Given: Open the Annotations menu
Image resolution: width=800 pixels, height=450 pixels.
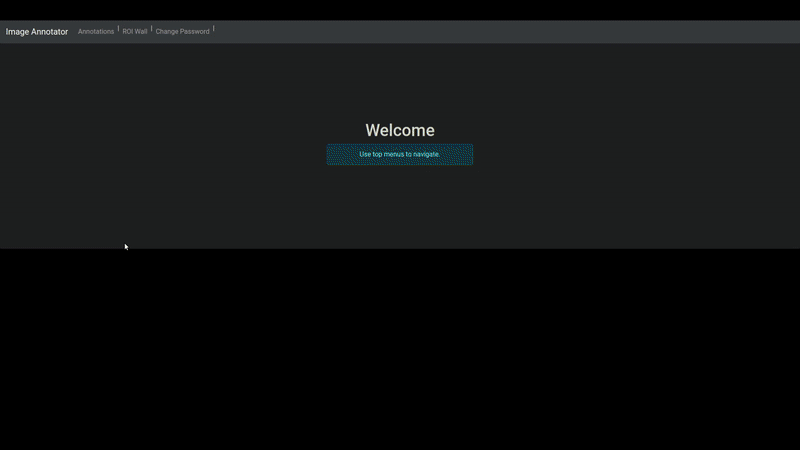Looking at the screenshot, I should pyautogui.click(x=96, y=32).
